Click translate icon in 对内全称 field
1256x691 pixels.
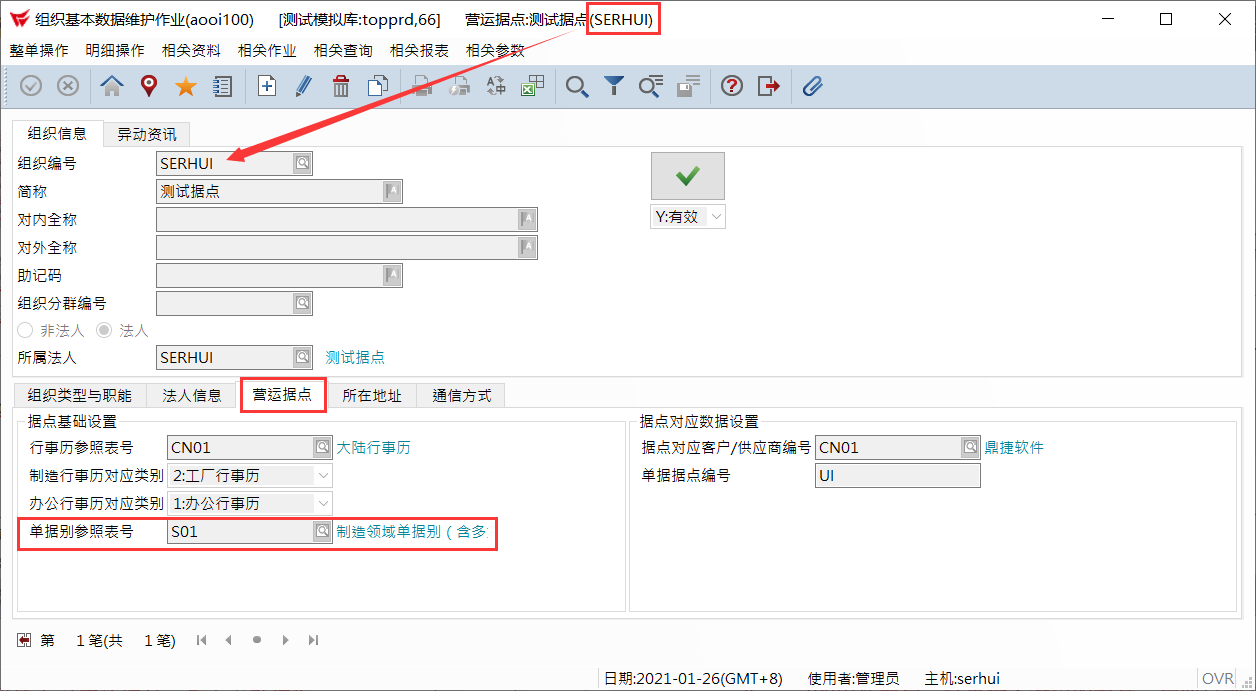tap(527, 219)
